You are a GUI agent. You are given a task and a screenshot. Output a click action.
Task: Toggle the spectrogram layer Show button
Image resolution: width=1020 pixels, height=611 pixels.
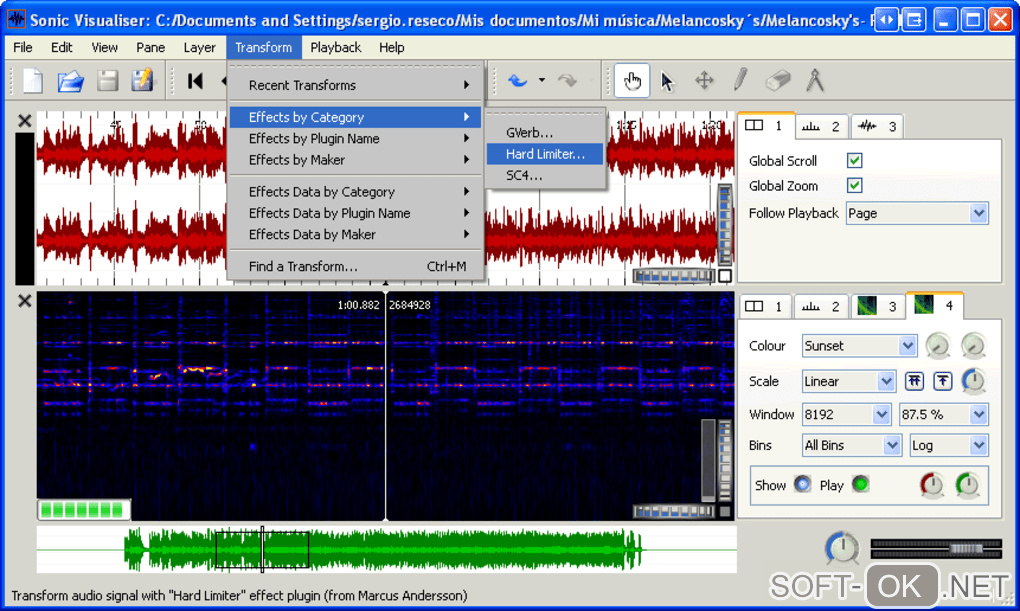tap(802, 485)
